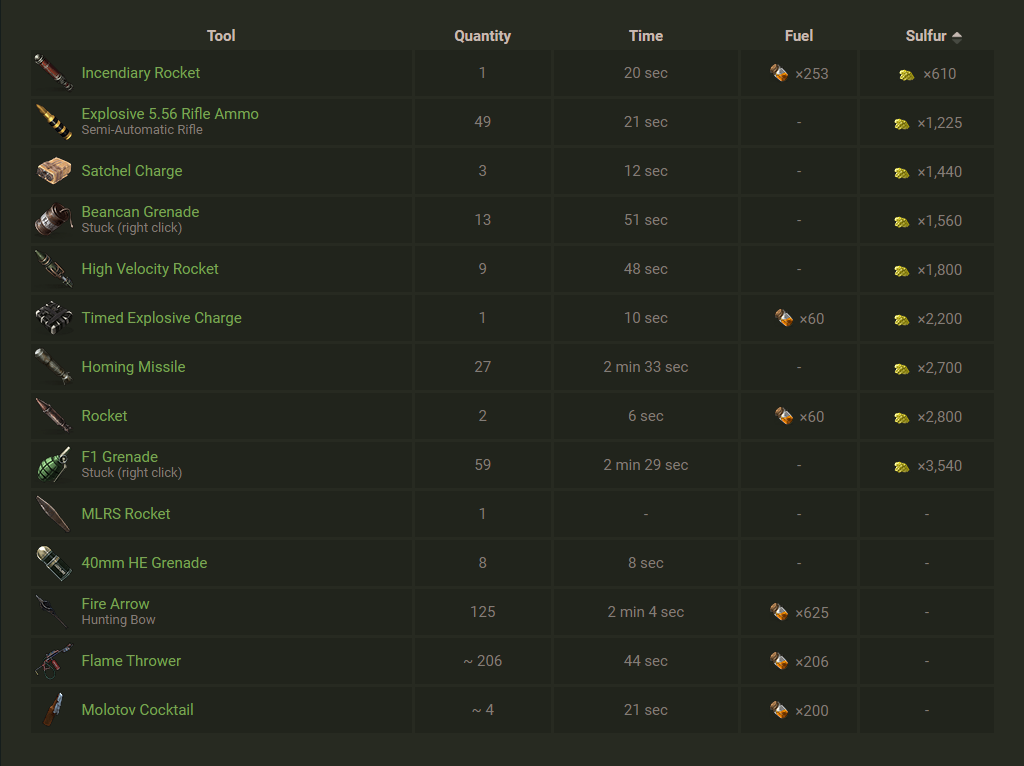Click the Rocket row's fuel icon

pos(785,415)
